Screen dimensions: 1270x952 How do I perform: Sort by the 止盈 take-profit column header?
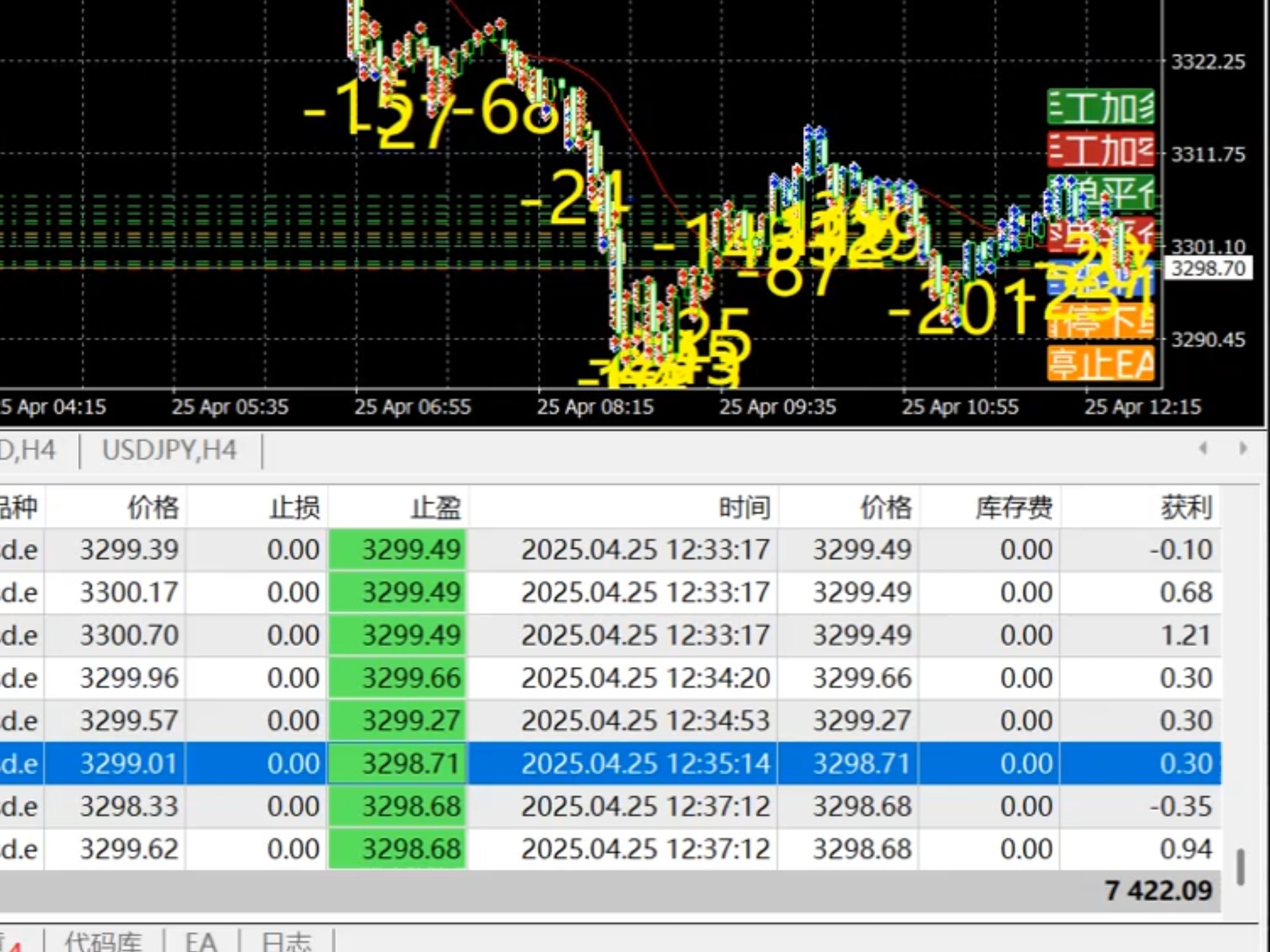(x=435, y=508)
